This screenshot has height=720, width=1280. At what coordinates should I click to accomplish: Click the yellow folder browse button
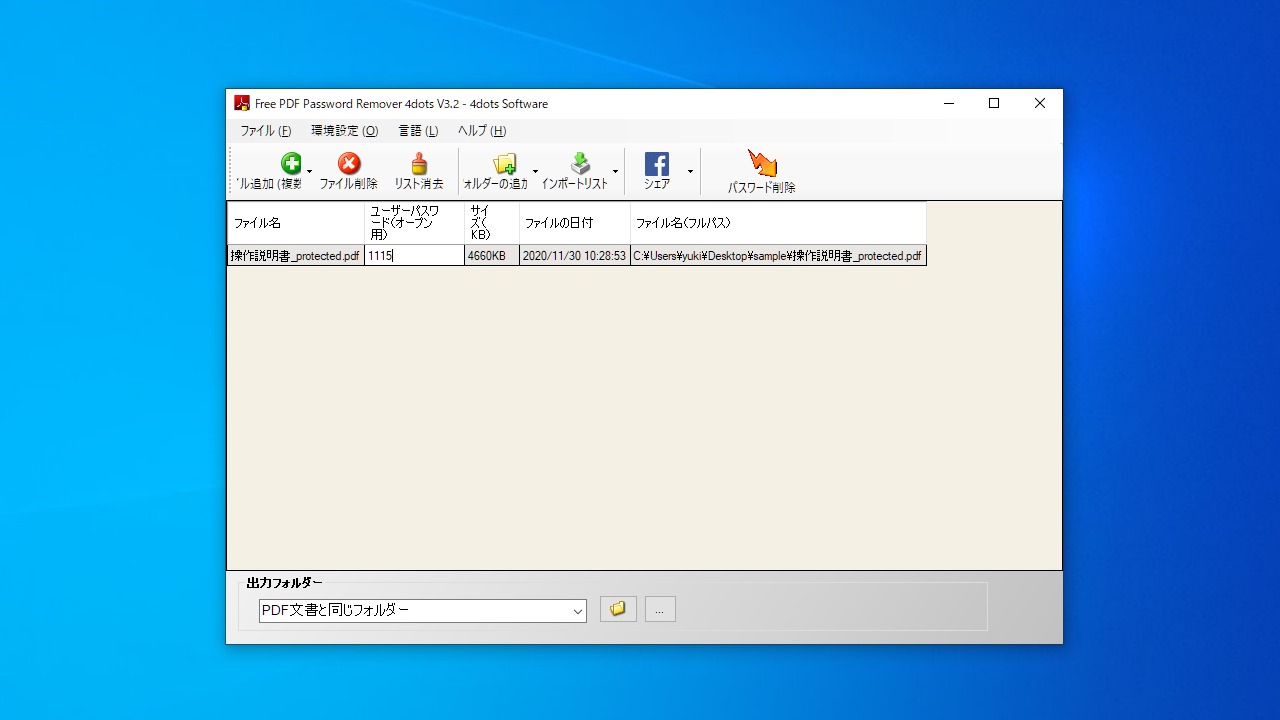point(618,609)
